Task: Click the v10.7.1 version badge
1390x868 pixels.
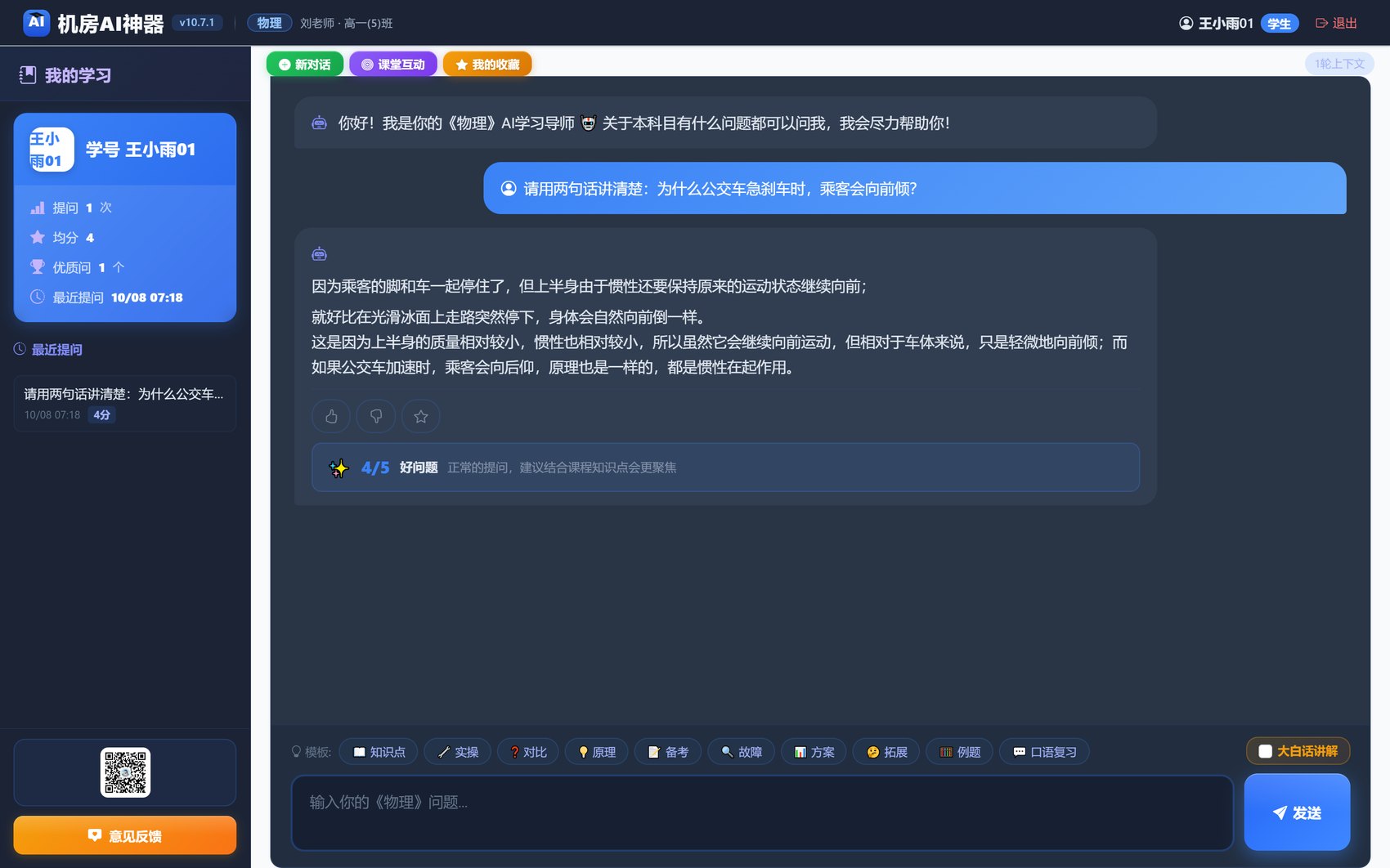Action: tap(197, 23)
